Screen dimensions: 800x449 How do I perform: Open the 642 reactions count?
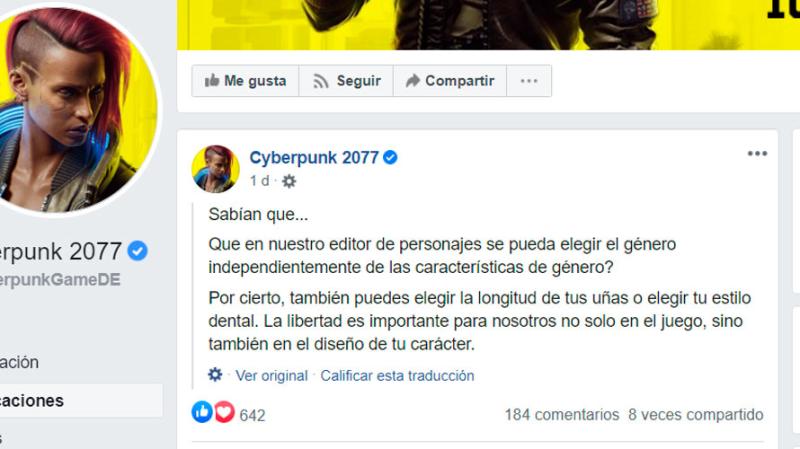coord(253,415)
